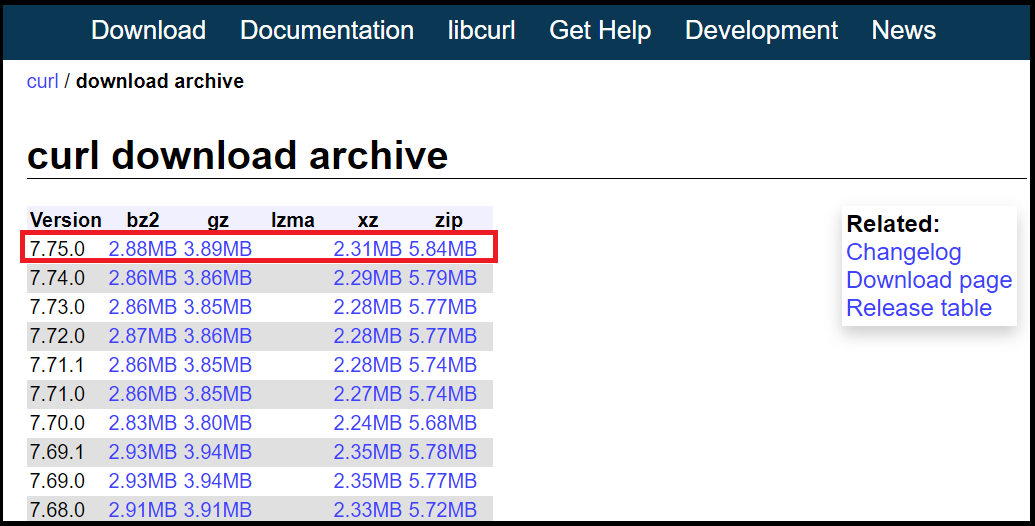The image size is (1035, 526).
Task: Select the 7.75.0 version cell
Action: point(57,249)
